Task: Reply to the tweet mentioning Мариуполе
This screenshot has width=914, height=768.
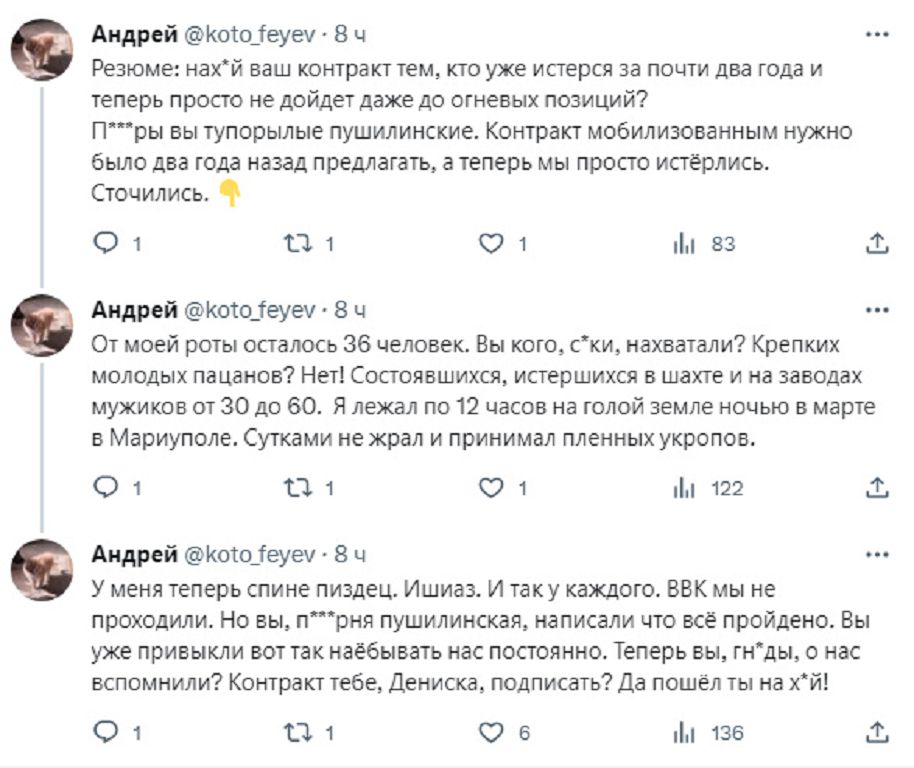Action: [x=104, y=488]
